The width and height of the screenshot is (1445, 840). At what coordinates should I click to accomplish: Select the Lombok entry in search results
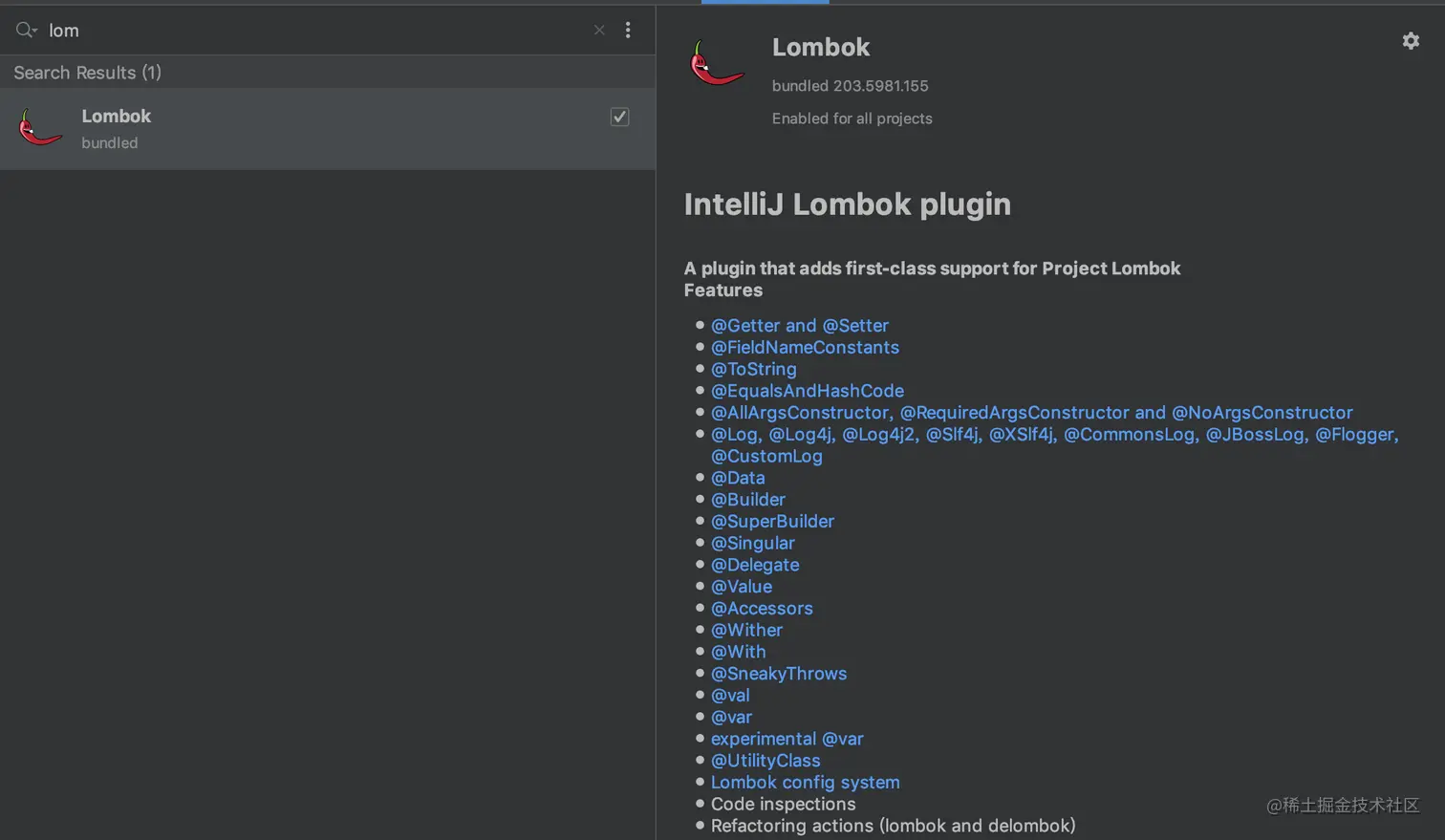117,116
